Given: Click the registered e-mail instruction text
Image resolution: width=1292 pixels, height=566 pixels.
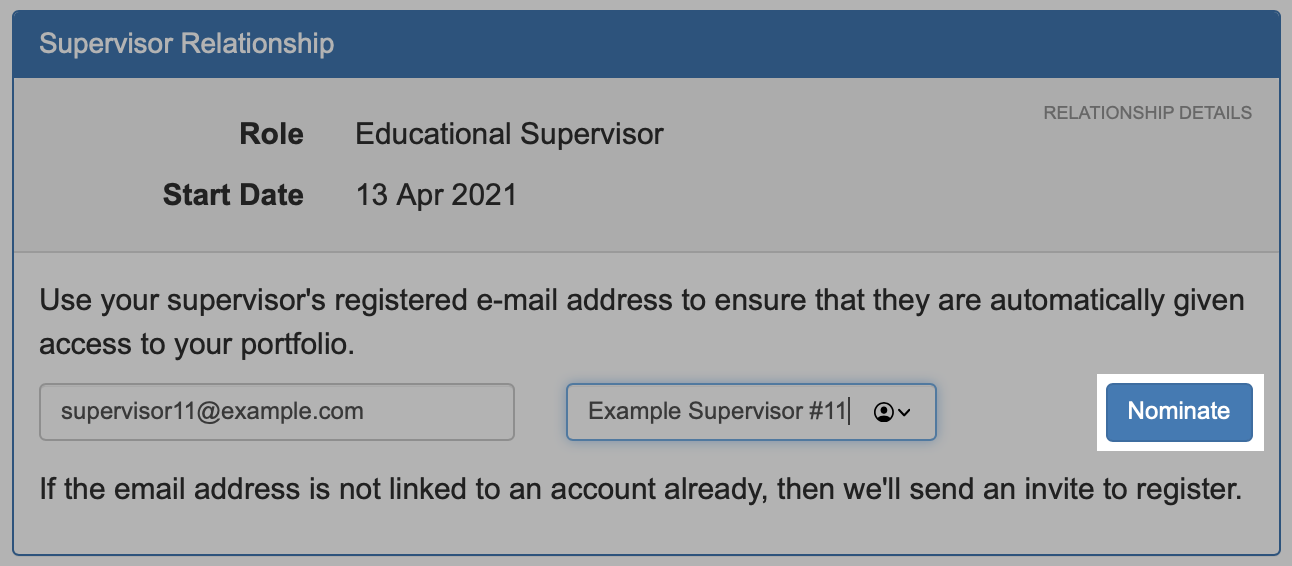Looking at the screenshot, I should point(640,300).
